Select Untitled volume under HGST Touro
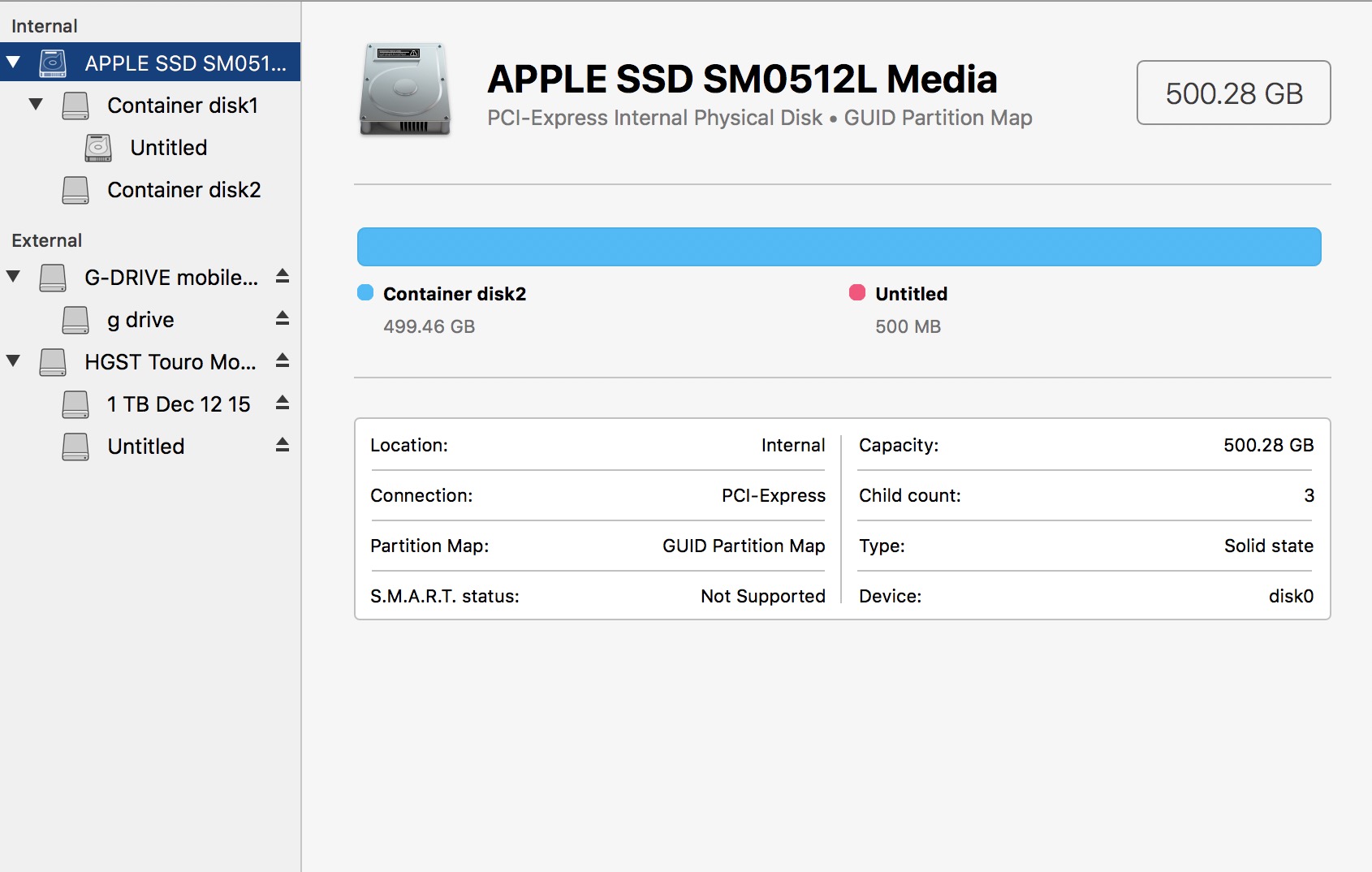Screen dimensions: 1372x872 pos(150,447)
